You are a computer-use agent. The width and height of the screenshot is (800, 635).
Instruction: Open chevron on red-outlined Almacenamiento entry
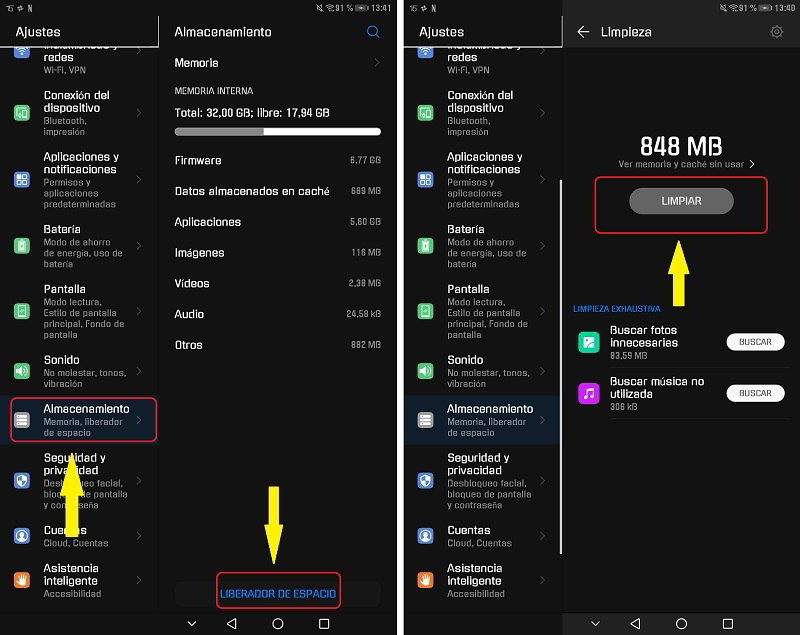tap(139, 420)
